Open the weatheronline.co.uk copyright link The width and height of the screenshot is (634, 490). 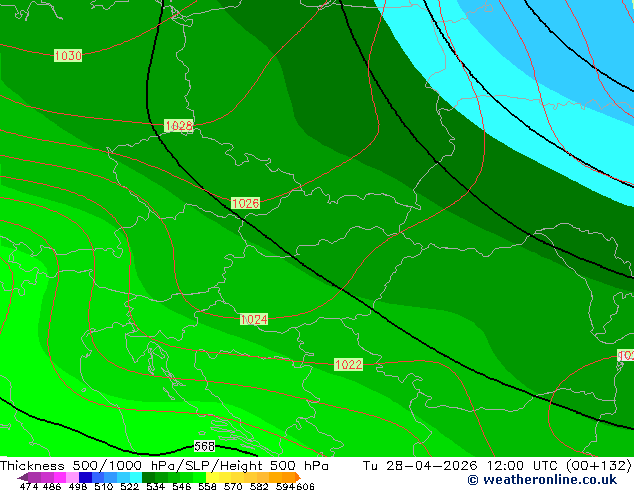(542, 480)
